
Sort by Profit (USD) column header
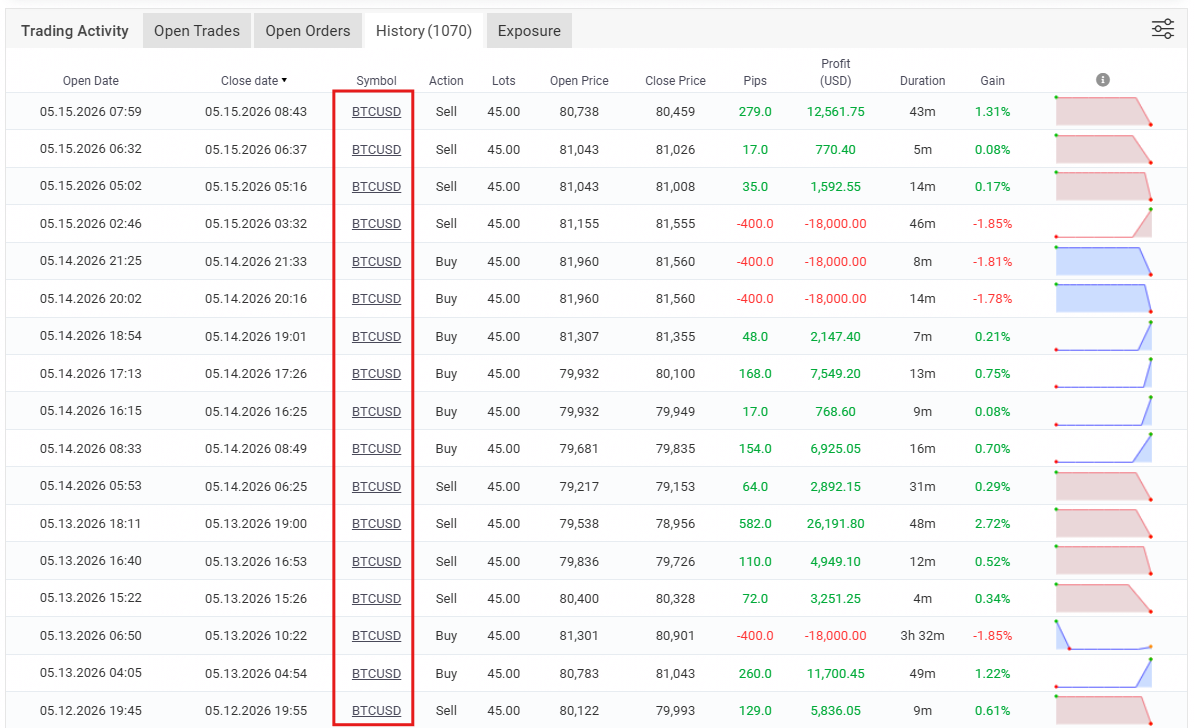coord(835,72)
